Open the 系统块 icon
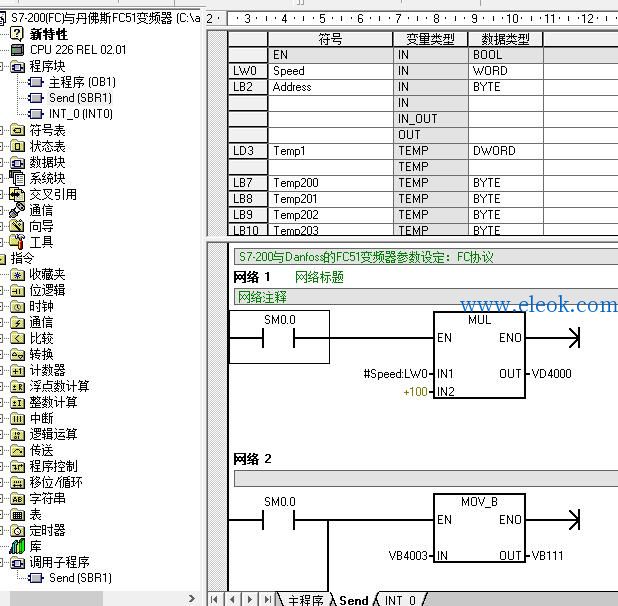Screen dimensions: 618x606 17,178
